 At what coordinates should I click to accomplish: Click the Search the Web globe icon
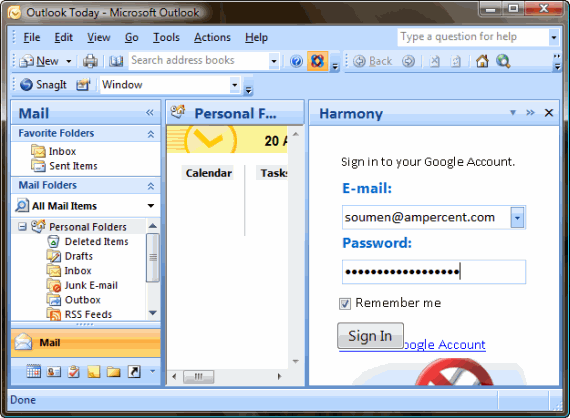[x=503, y=61]
